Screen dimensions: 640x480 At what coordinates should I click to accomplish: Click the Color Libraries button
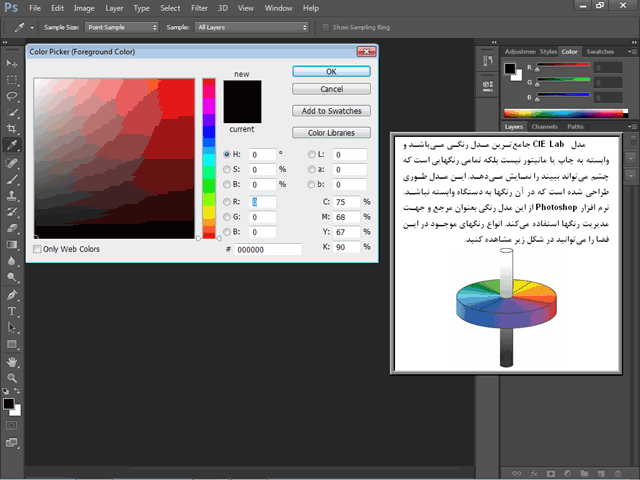[x=331, y=133]
